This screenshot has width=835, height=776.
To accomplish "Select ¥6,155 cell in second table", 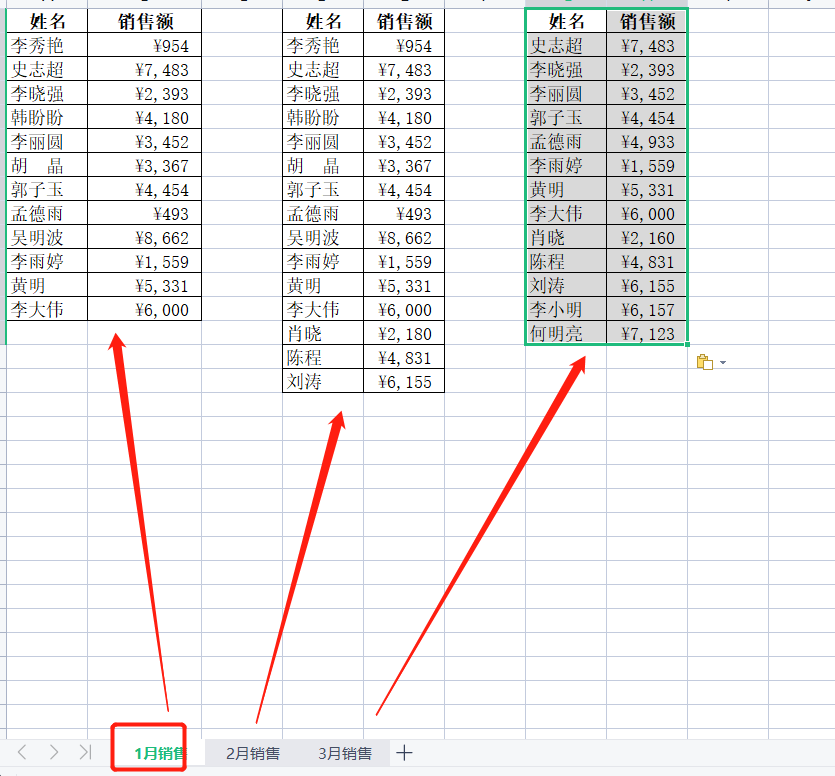I will pos(404,381).
